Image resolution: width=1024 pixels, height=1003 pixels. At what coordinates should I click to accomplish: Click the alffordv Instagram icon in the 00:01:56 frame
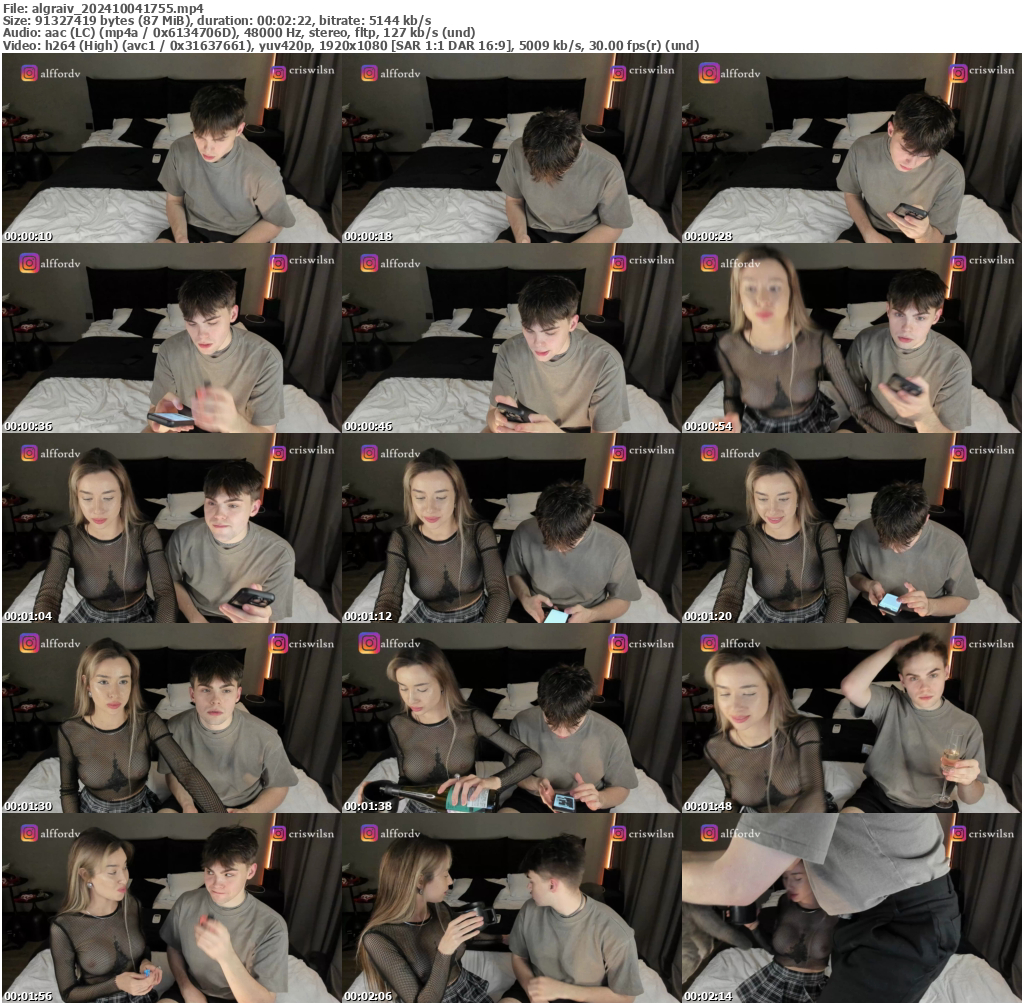point(29,832)
